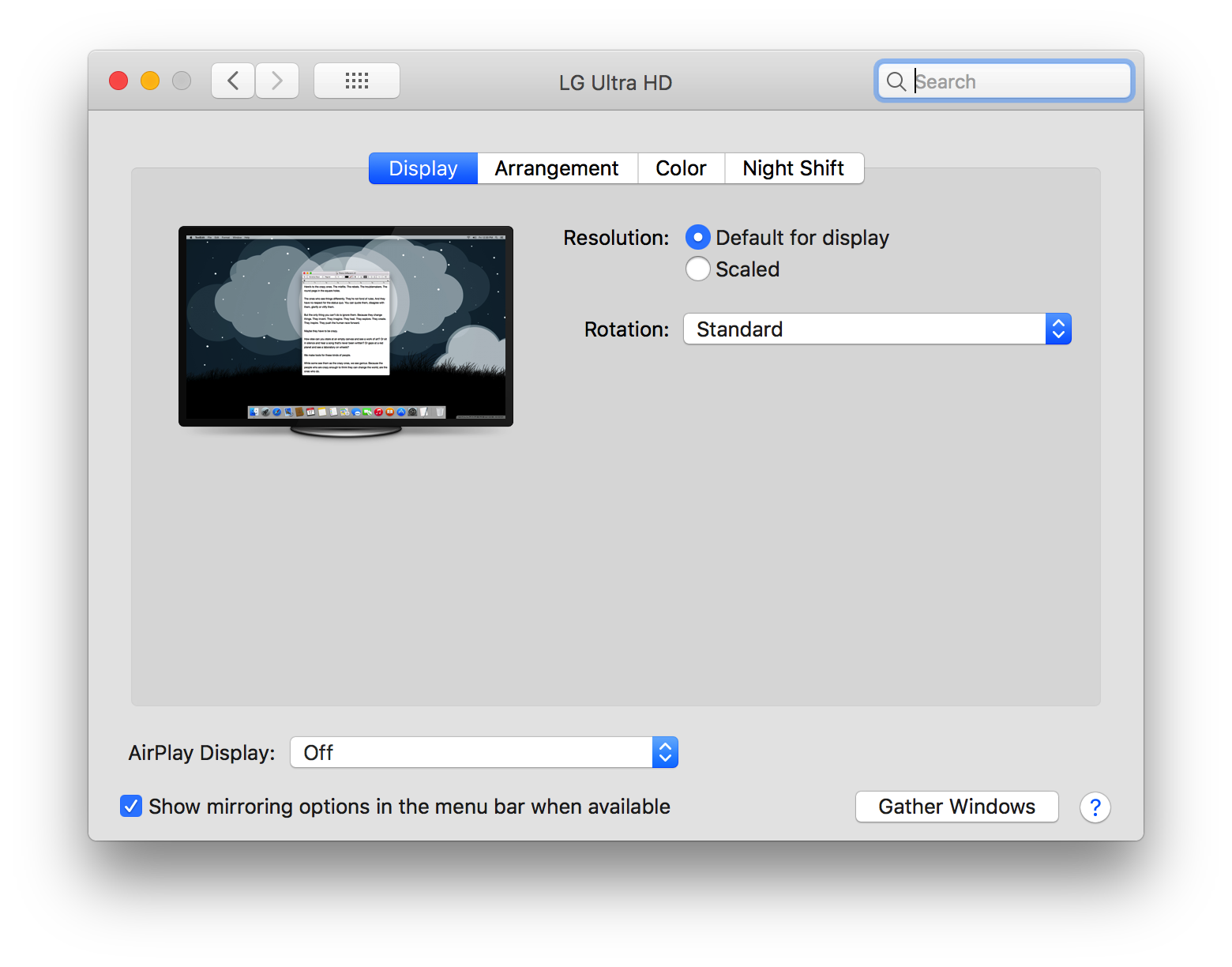Screen dimensions: 1232x967
Task: Open help with the question mark button
Action: tap(1095, 807)
